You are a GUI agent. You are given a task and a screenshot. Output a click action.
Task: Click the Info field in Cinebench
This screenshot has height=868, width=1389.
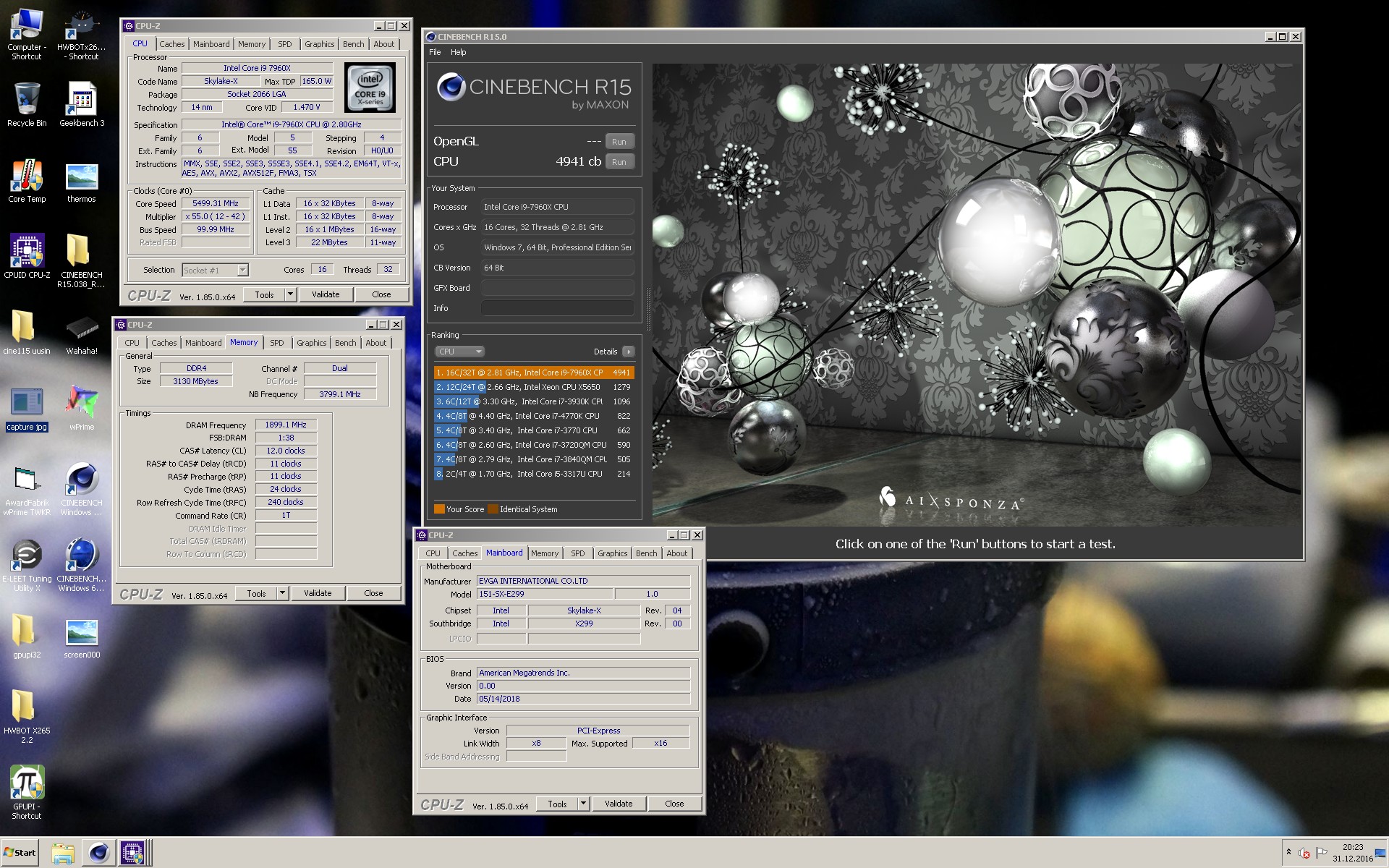(557, 308)
